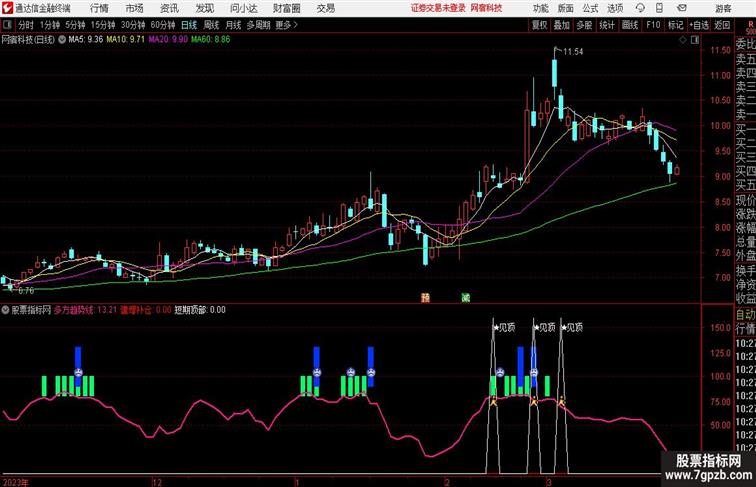This screenshot has width=756, height=487.
Task: Switch to the 60分钟 period tab
Action: click(x=162, y=25)
